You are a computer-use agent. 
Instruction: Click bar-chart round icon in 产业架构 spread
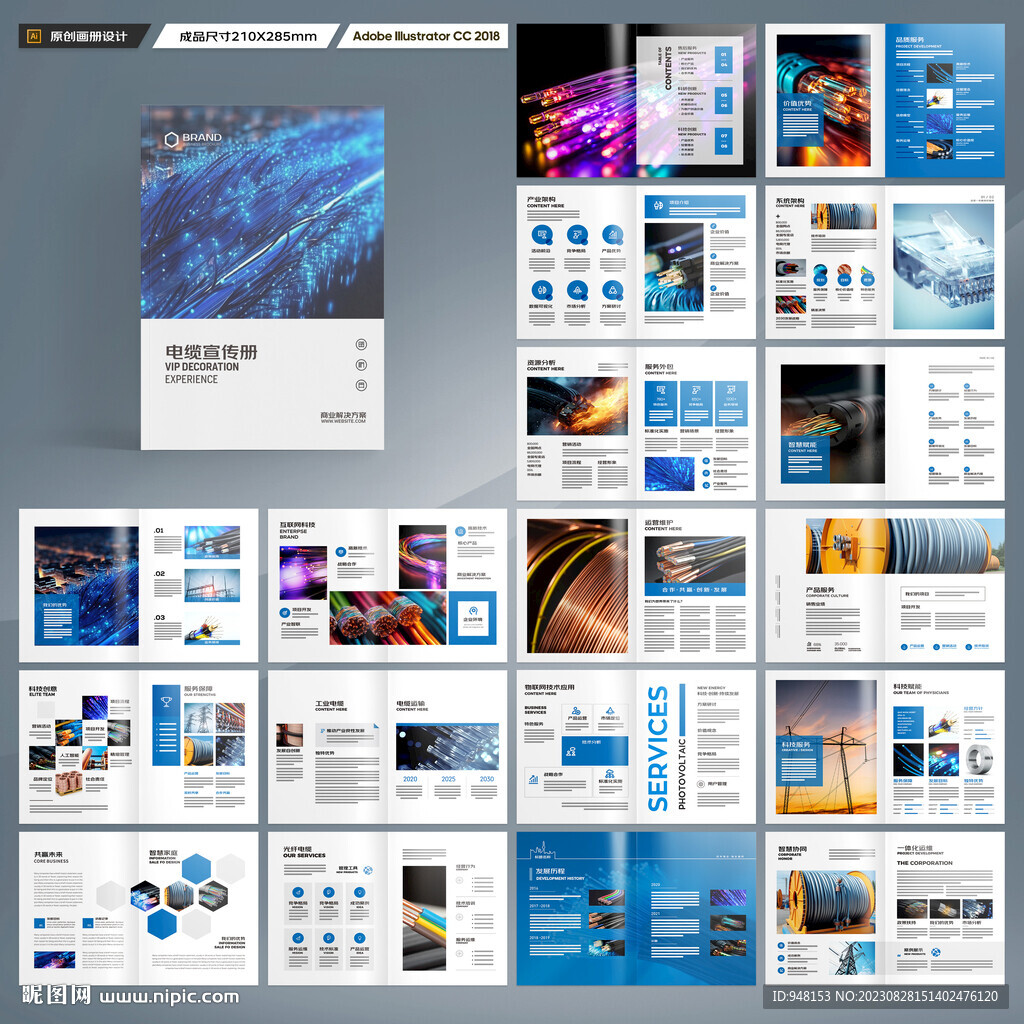click(612, 234)
